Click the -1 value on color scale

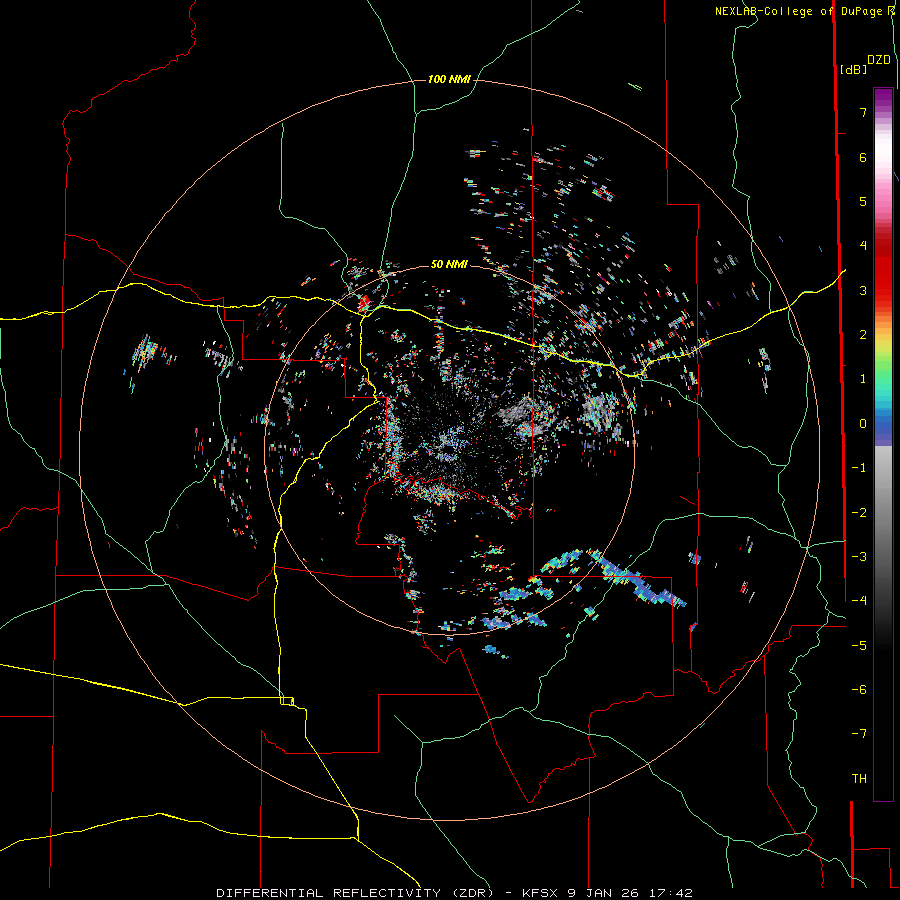(x=859, y=468)
